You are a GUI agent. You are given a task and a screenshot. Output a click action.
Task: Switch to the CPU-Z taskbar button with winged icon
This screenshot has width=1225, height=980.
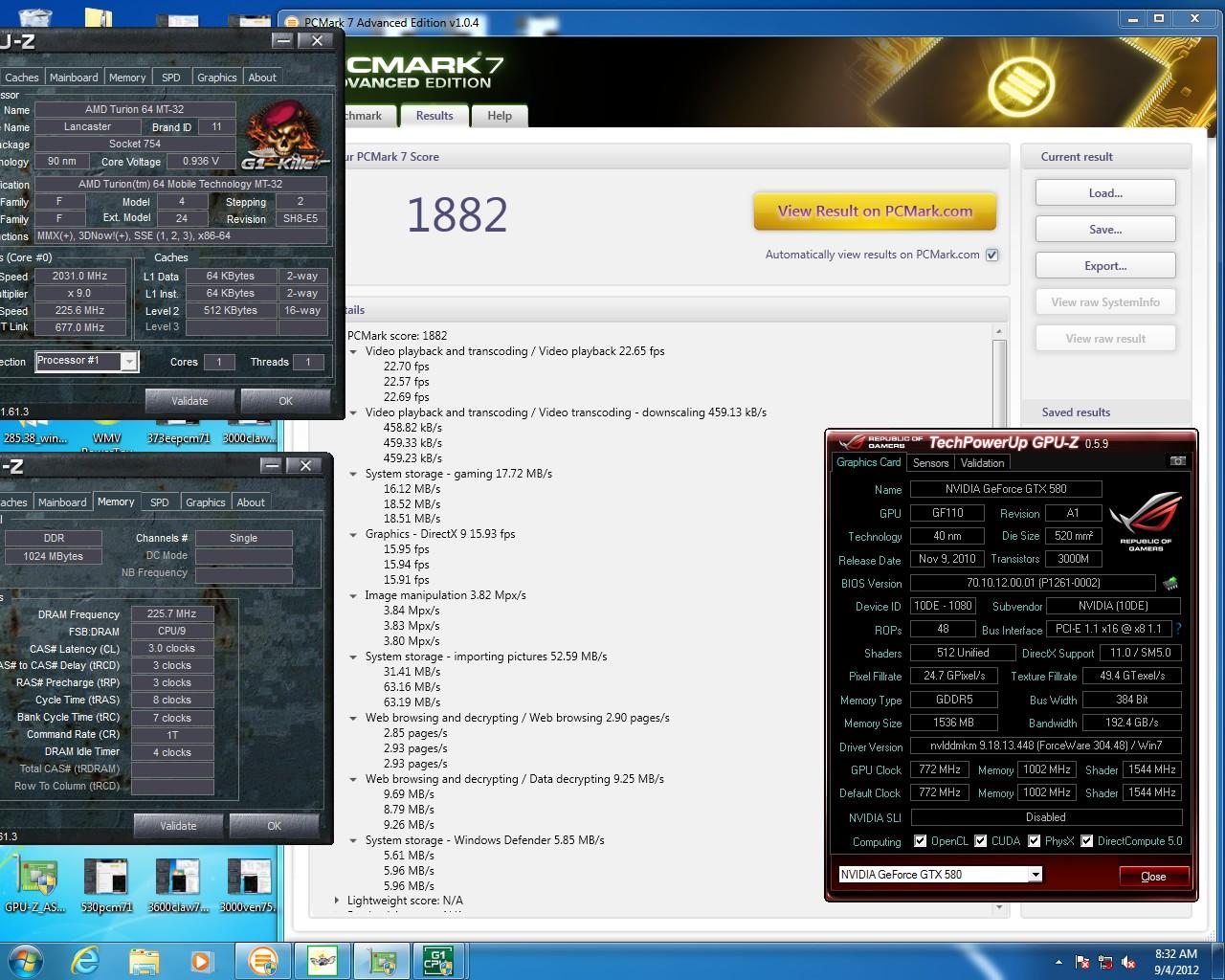tap(322, 960)
